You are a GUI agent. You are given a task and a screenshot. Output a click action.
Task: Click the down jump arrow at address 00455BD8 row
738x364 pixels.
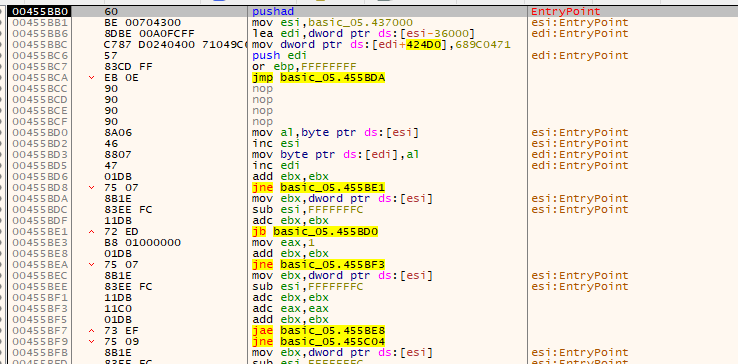(x=91, y=187)
